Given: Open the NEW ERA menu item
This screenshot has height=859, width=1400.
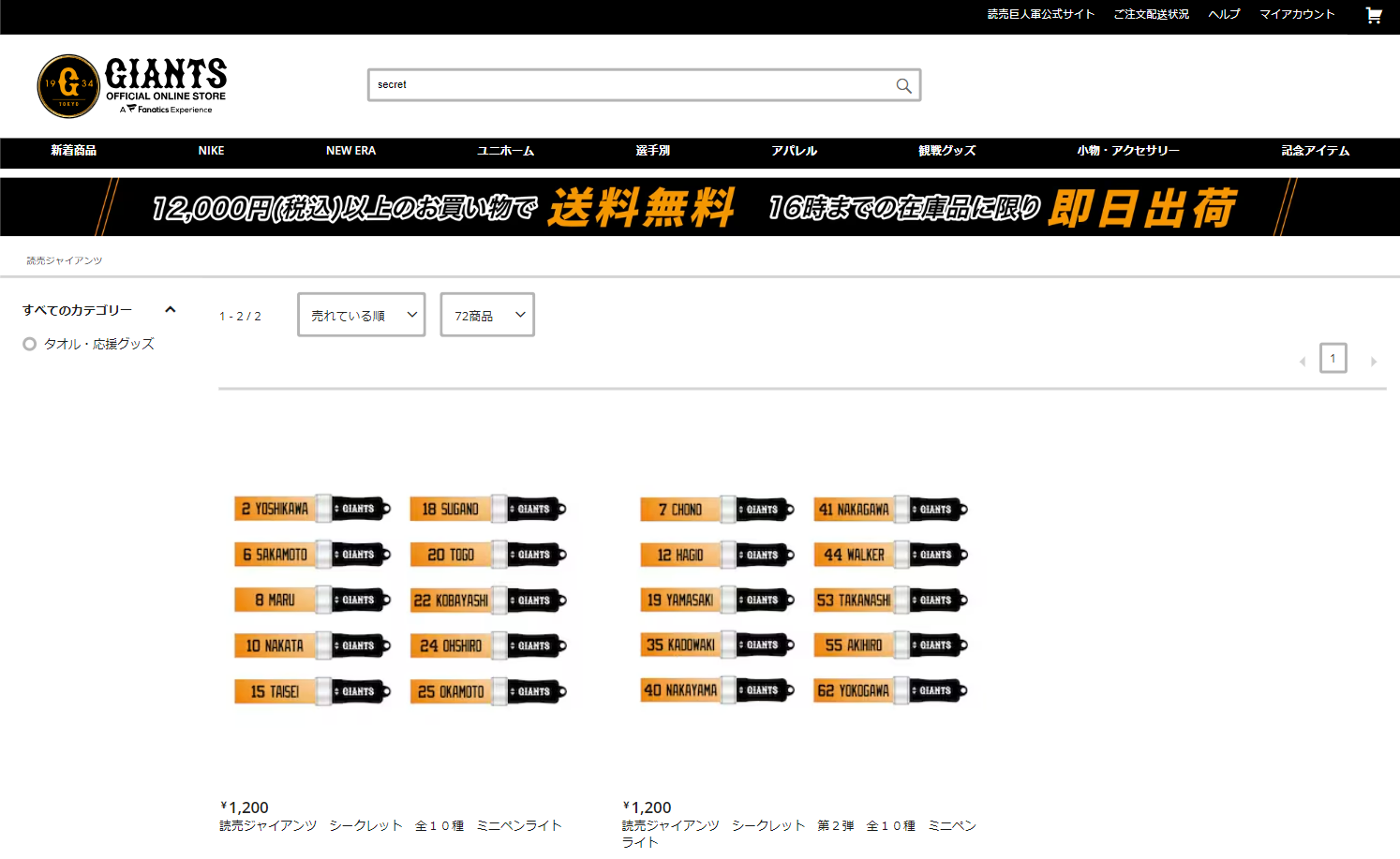Looking at the screenshot, I should (350, 151).
